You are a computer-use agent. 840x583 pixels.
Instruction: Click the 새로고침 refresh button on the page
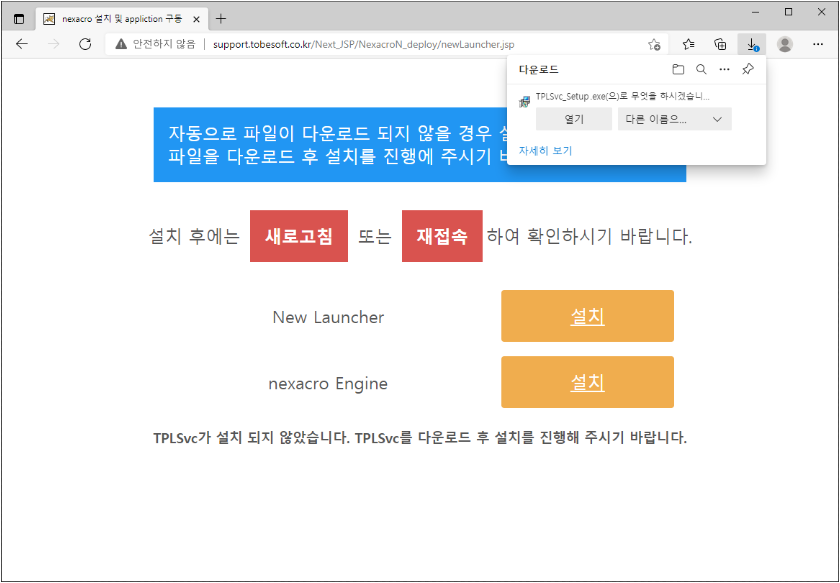click(298, 236)
